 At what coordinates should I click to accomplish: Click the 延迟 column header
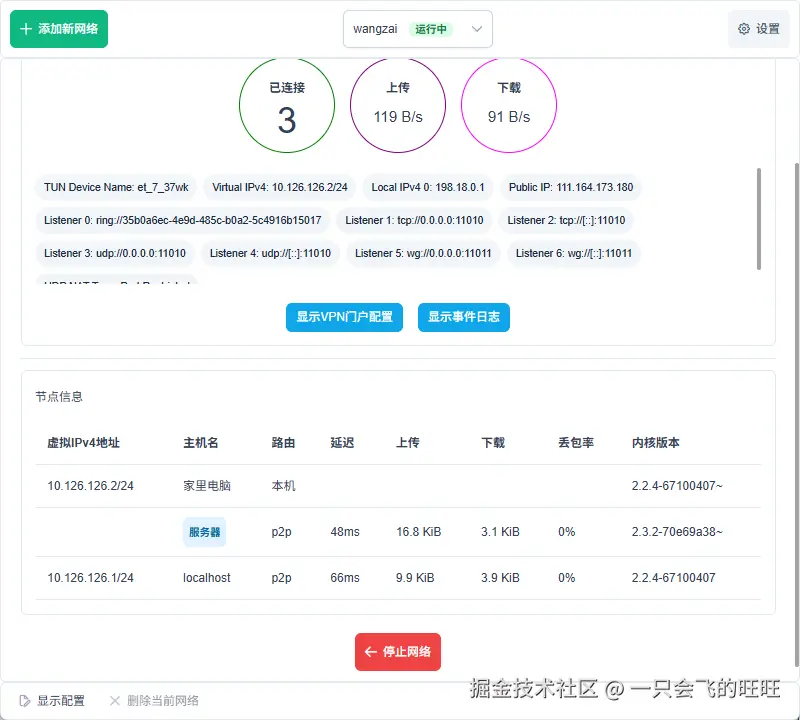tap(342, 442)
